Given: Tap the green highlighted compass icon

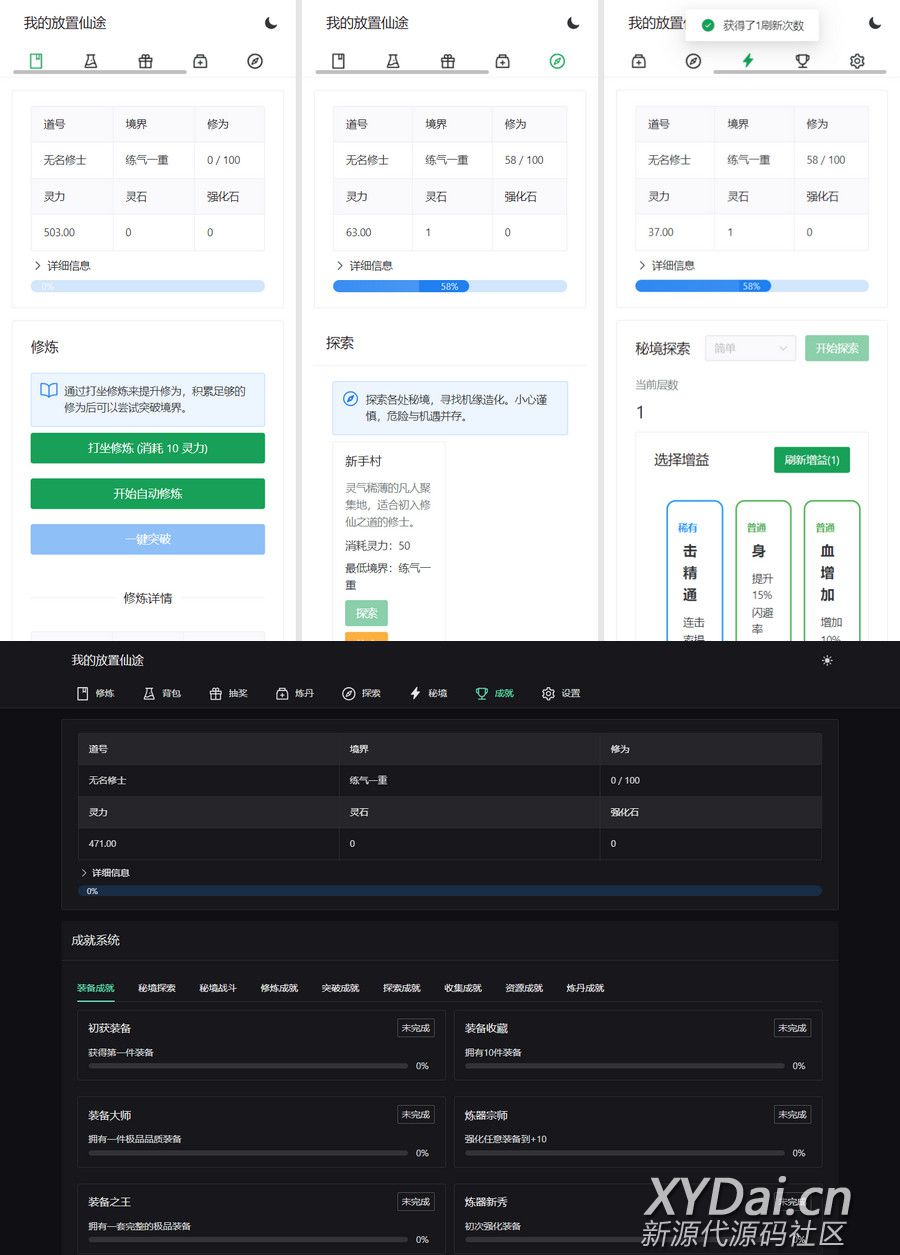Looking at the screenshot, I should coord(557,61).
